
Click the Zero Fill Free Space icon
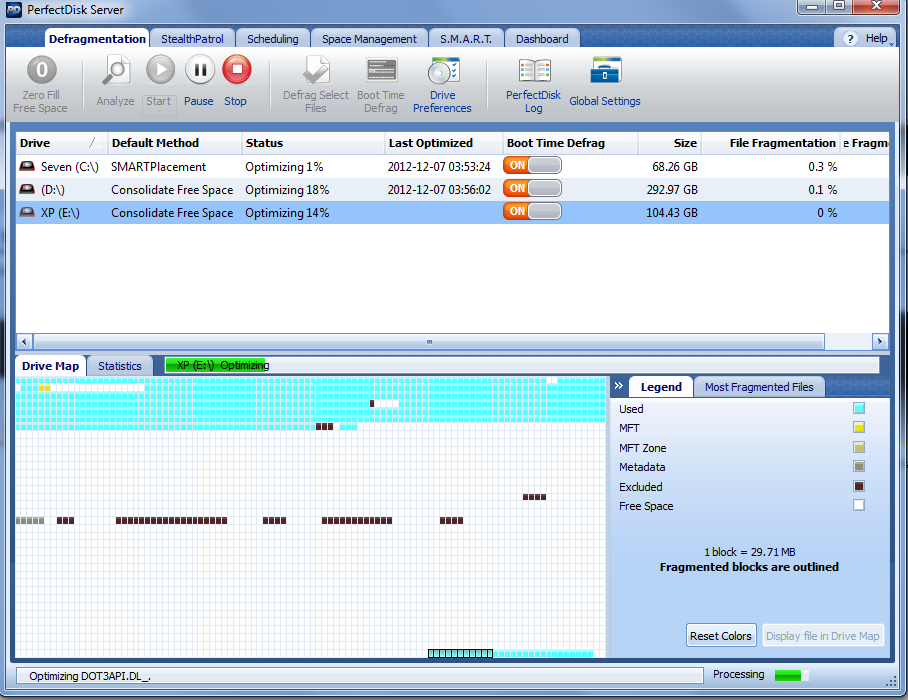[42, 70]
